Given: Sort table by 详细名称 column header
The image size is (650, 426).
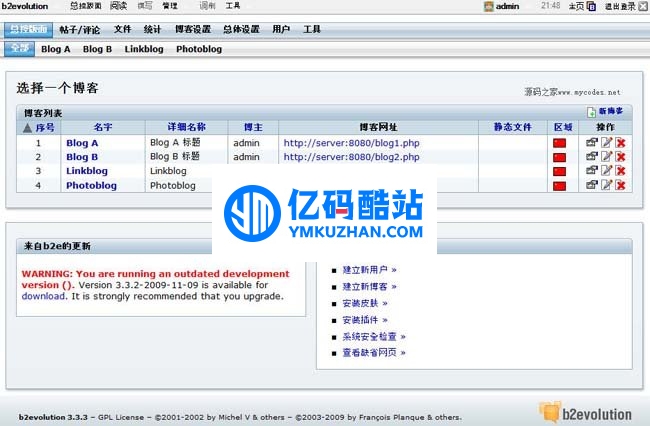Looking at the screenshot, I should click(187, 127).
